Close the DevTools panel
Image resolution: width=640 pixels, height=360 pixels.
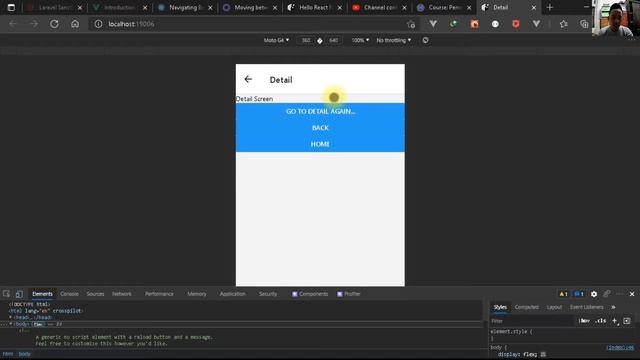pos(632,294)
